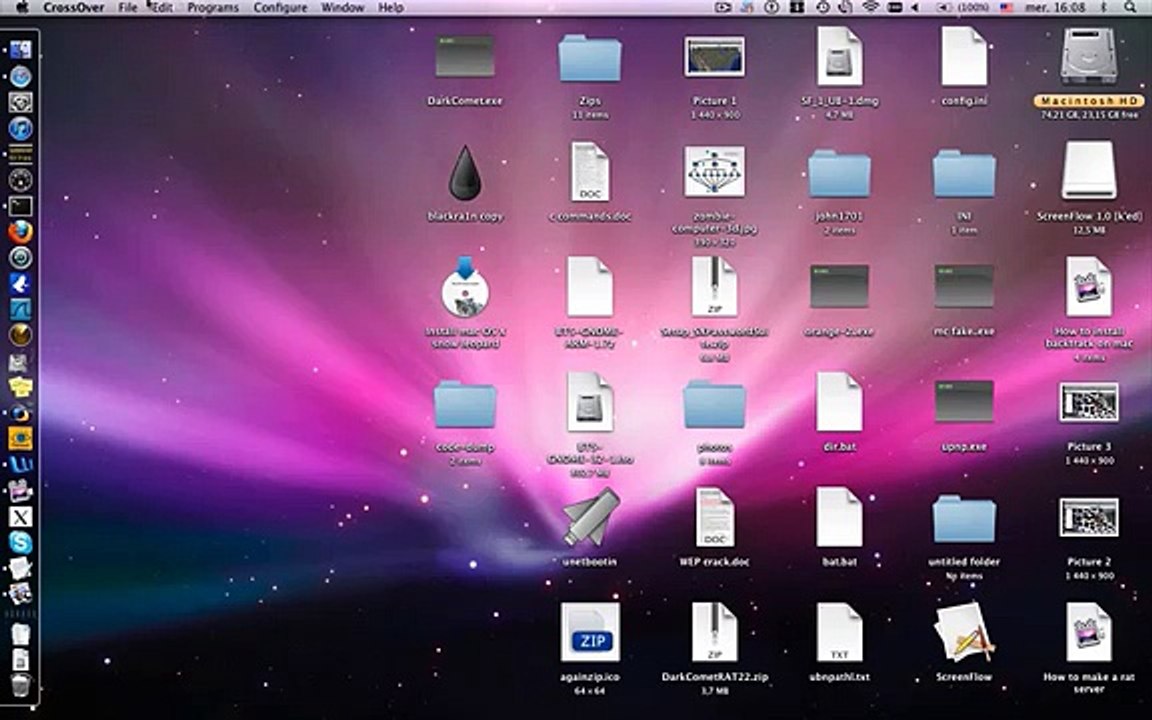Open the Configure menu
This screenshot has width=1152, height=720.
[x=281, y=7]
